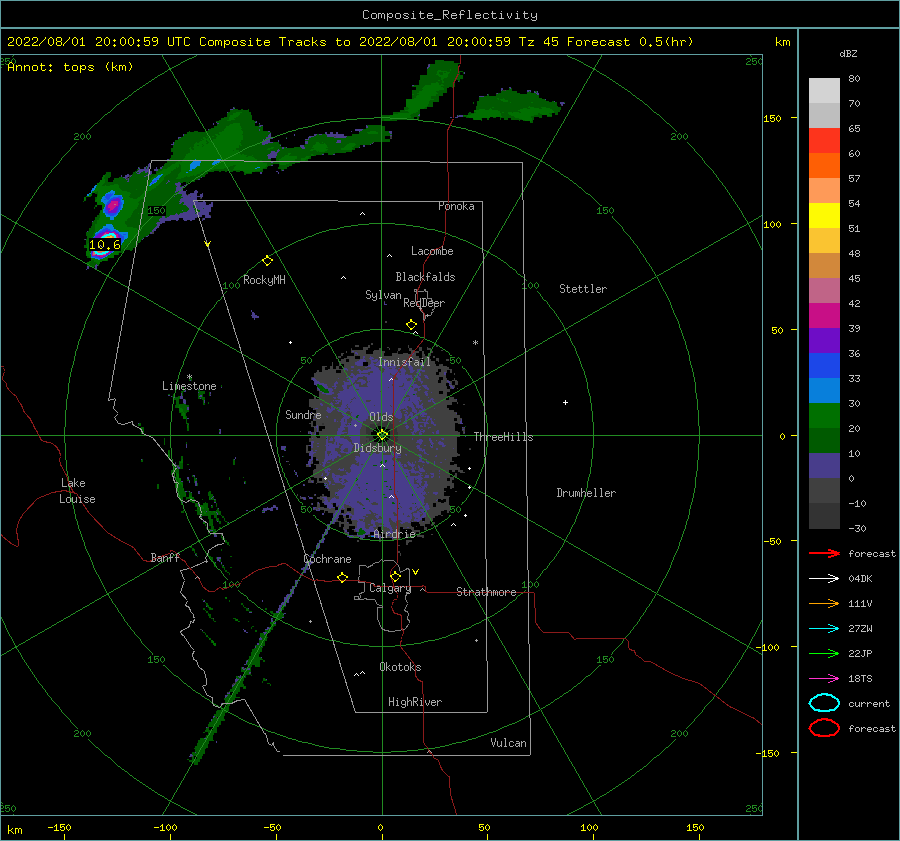This screenshot has height=841, width=900.
Task: Click the yellow diamond marker above Calgary label
Action: 395,576
